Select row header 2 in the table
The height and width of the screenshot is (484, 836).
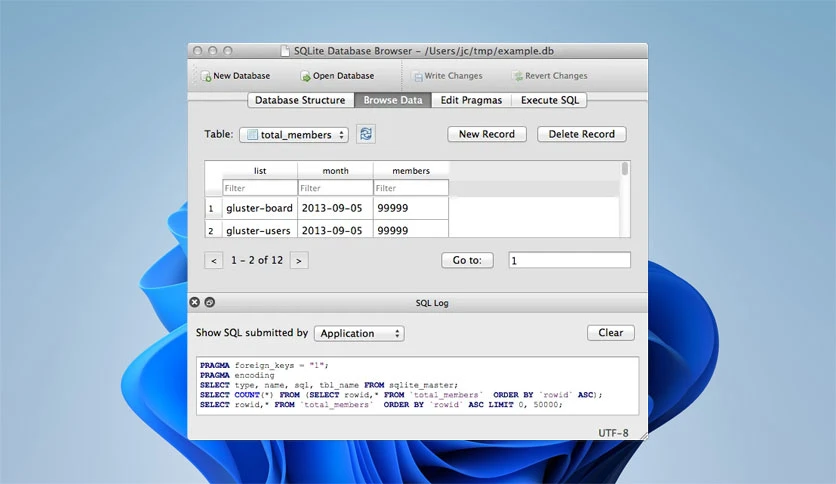tap(213, 229)
